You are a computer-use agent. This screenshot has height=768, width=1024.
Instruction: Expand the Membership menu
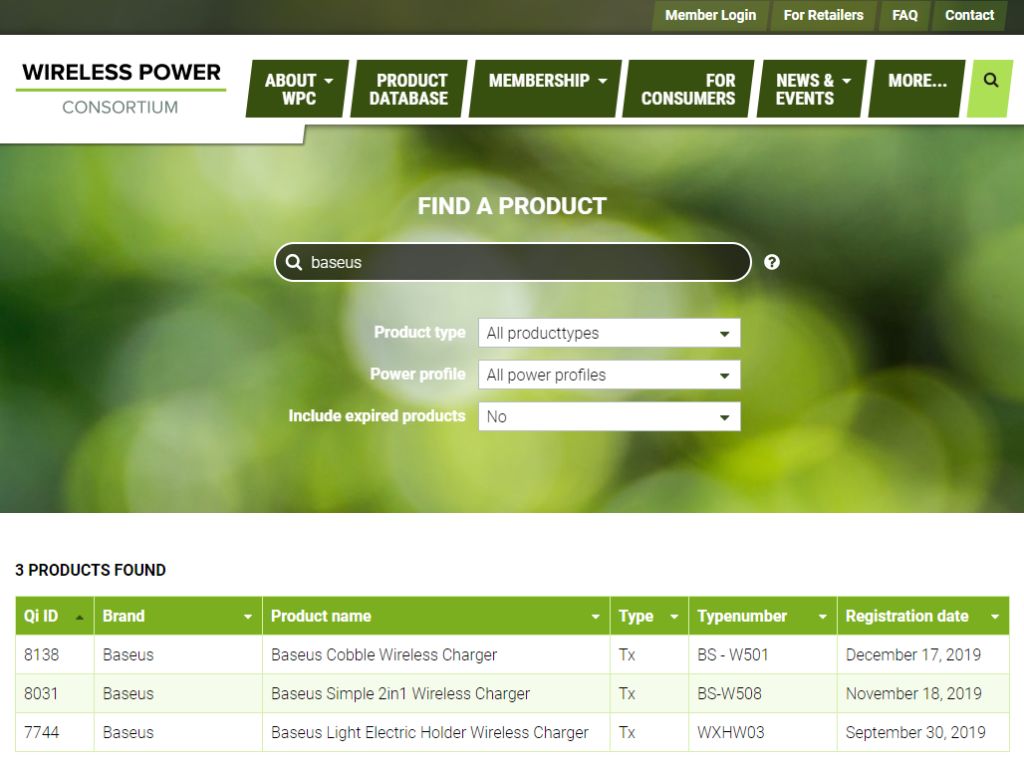pyautogui.click(x=546, y=89)
